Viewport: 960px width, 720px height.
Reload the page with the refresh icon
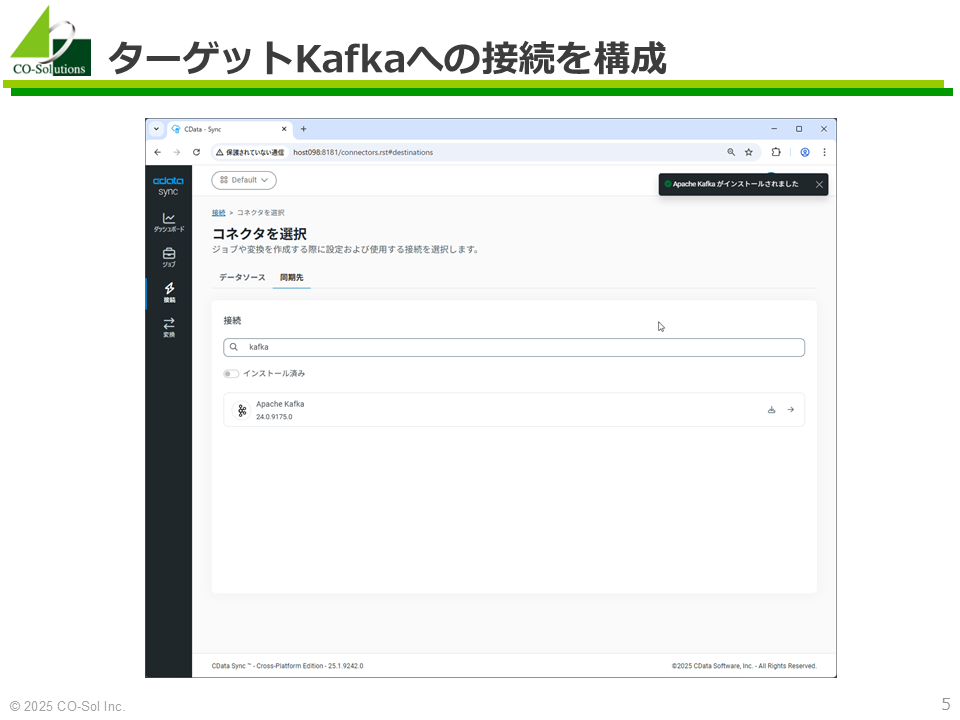197,152
